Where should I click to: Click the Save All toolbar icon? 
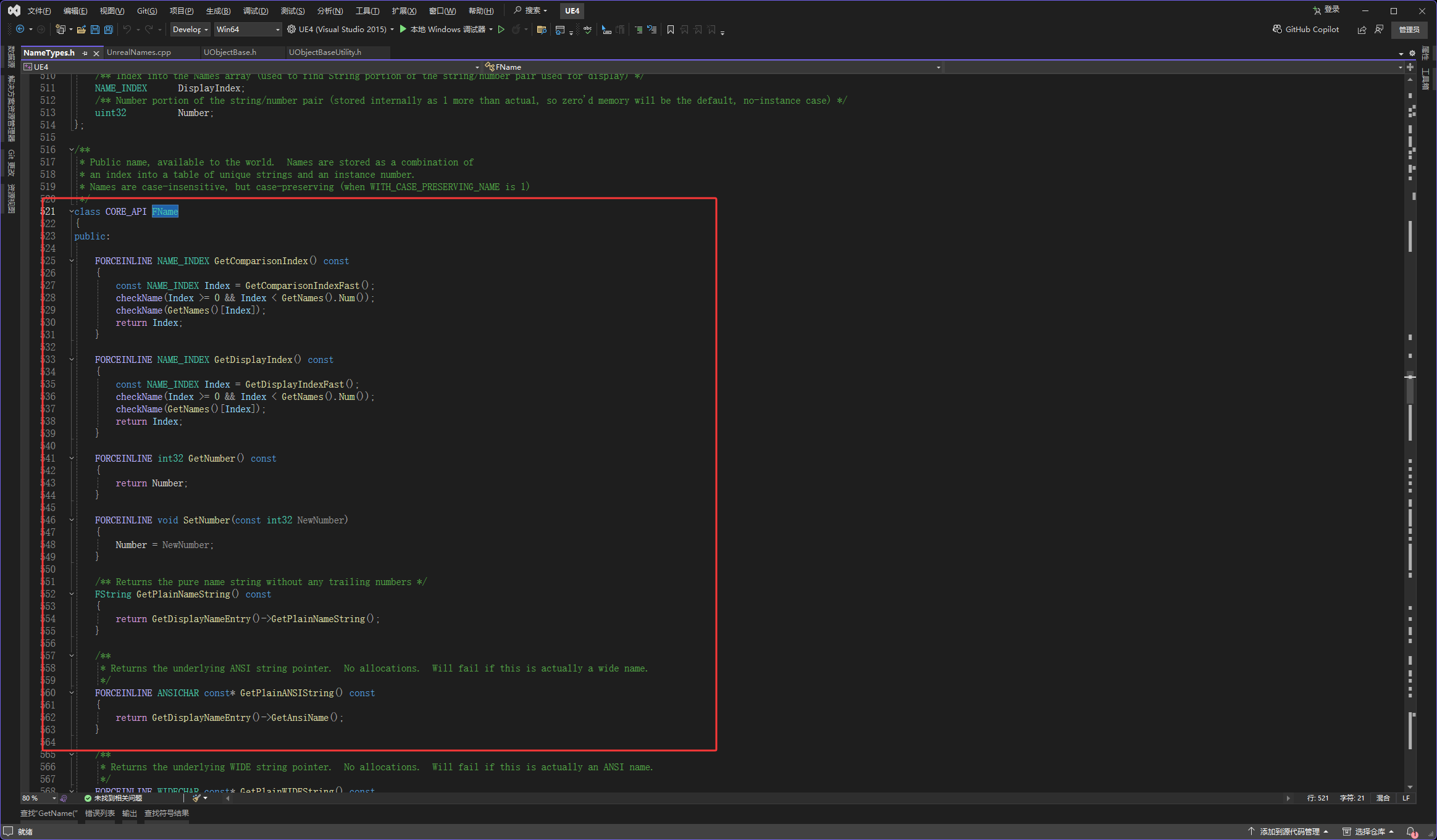click(109, 30)
